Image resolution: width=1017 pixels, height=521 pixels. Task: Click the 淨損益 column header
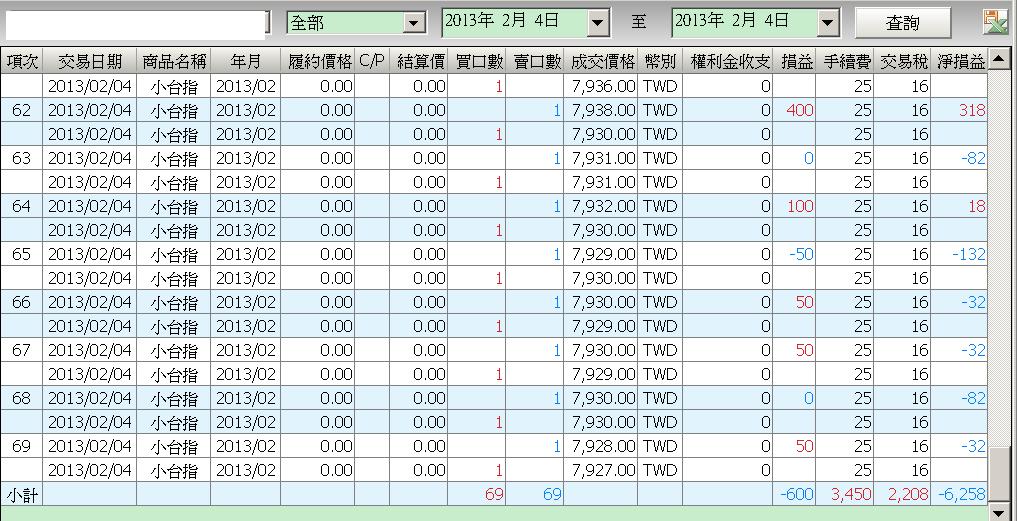pyautogui.click(x=960, y=61)
